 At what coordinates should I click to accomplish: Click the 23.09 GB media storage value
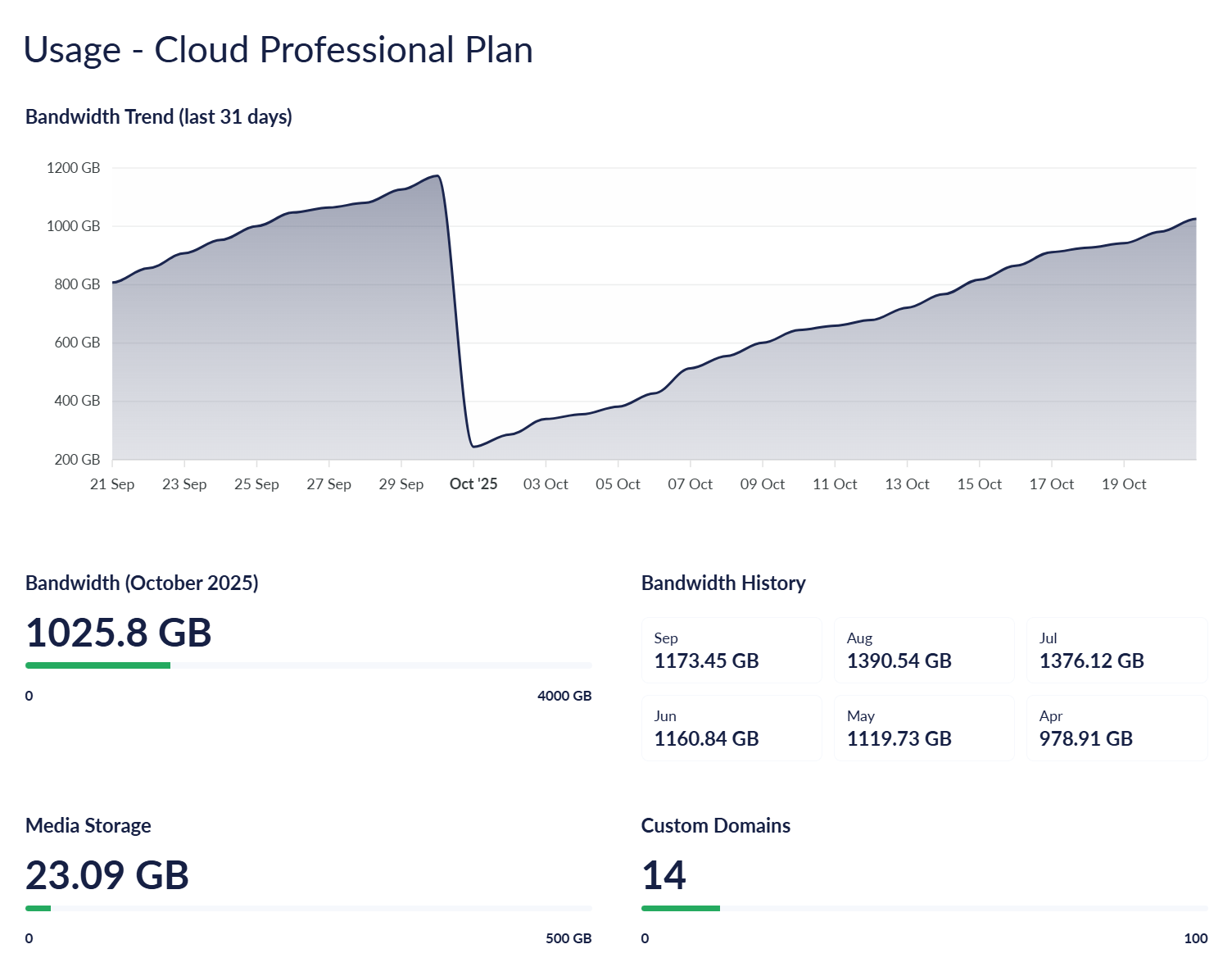(x=107, y=875)
